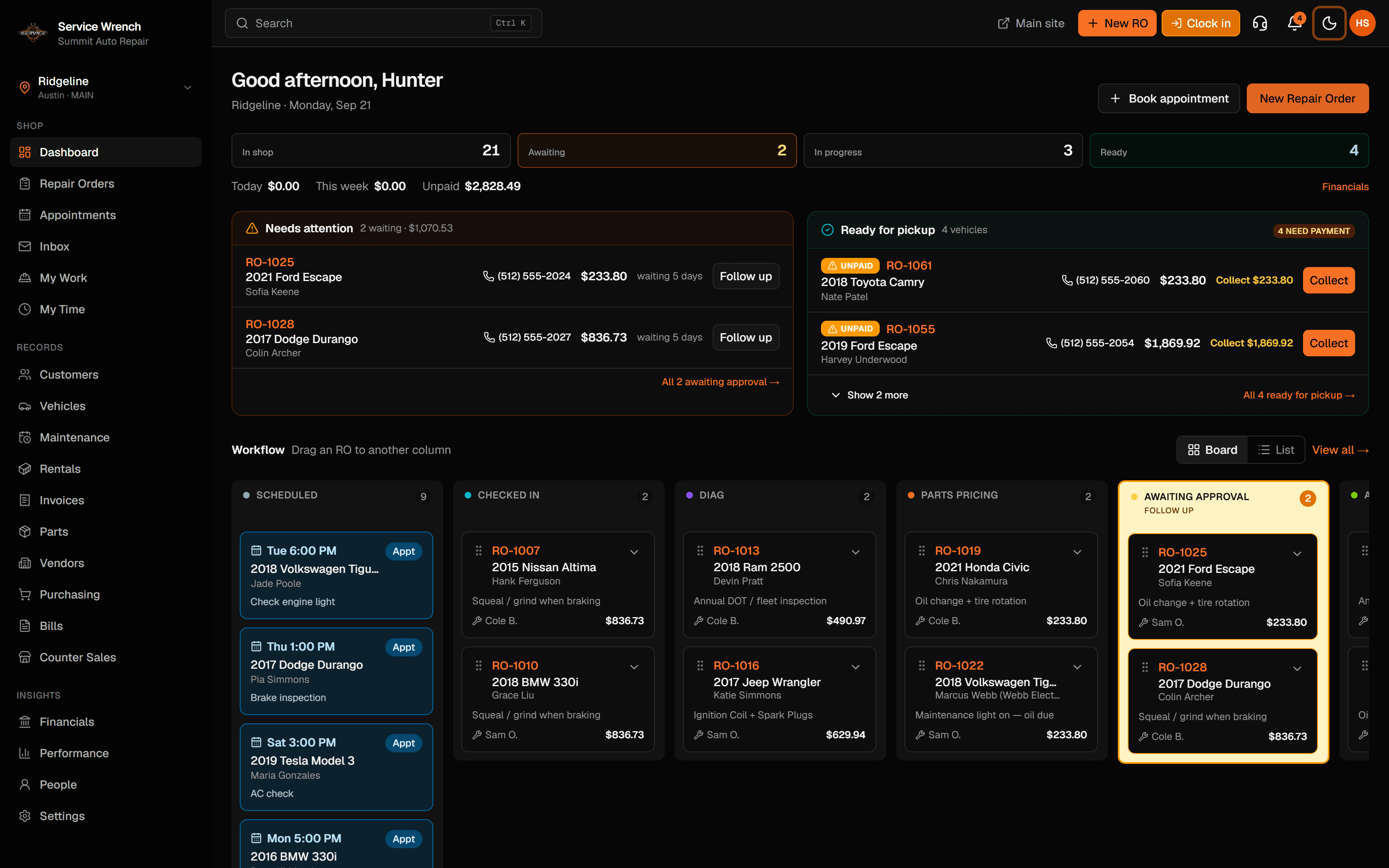
Task: Click the Needs attention warning icon
Action: pyautogui.click(x=252, y=229)
